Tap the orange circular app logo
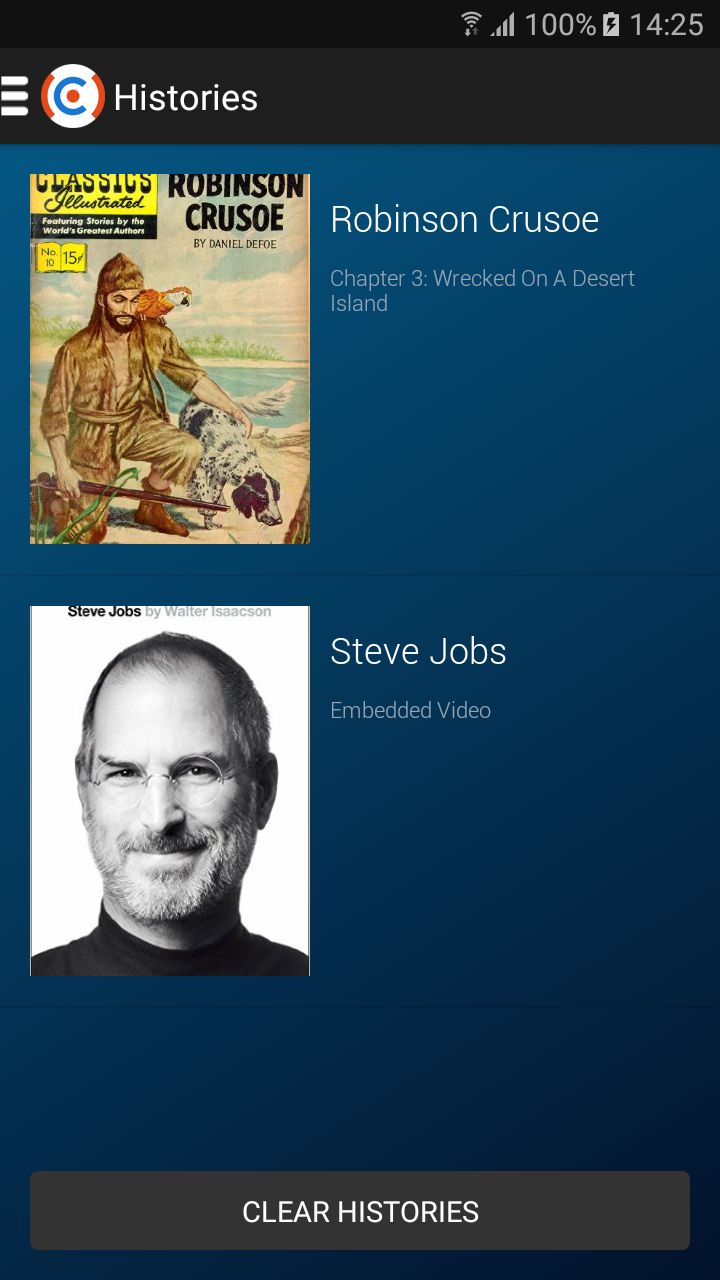Screen dimensions: 720x1280 coord(72,96)
